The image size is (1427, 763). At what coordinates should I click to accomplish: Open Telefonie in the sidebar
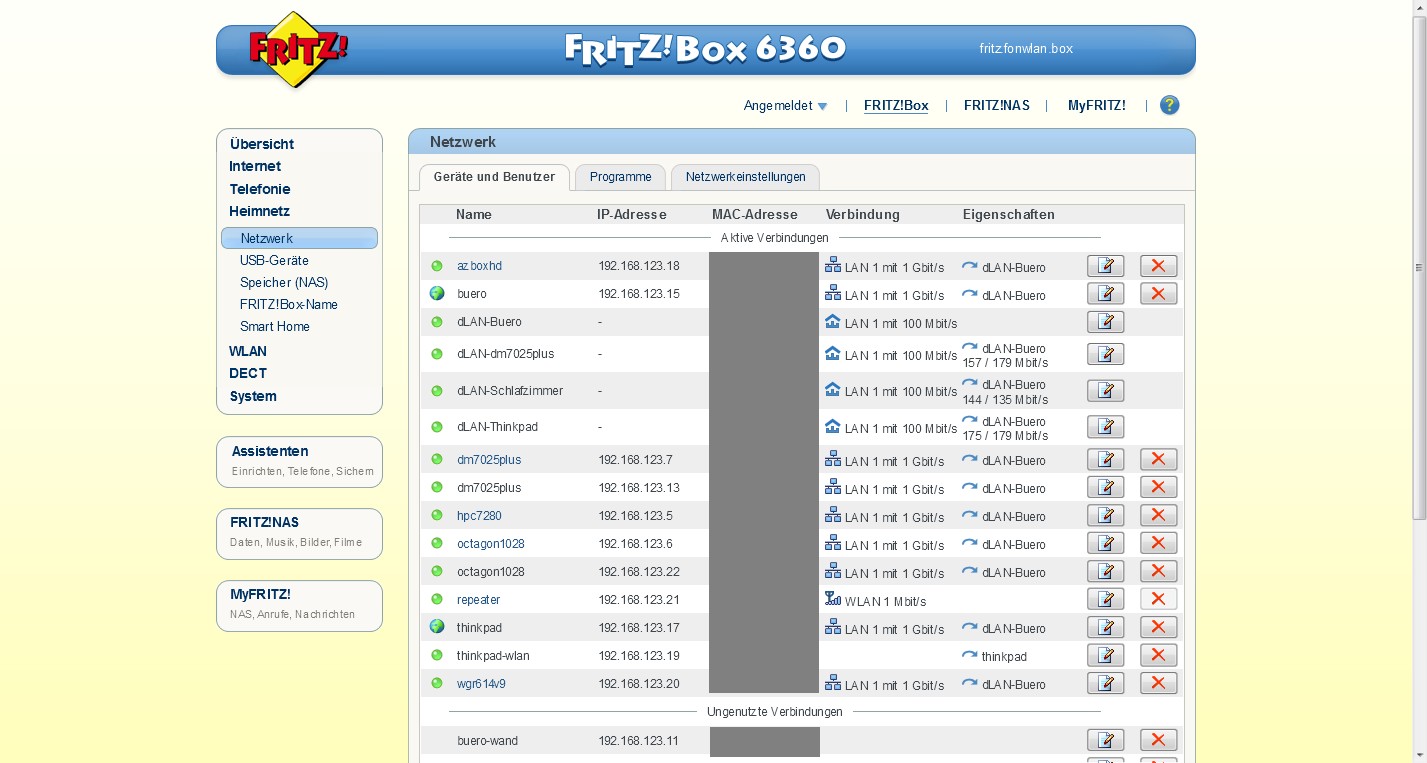[259, 189]
